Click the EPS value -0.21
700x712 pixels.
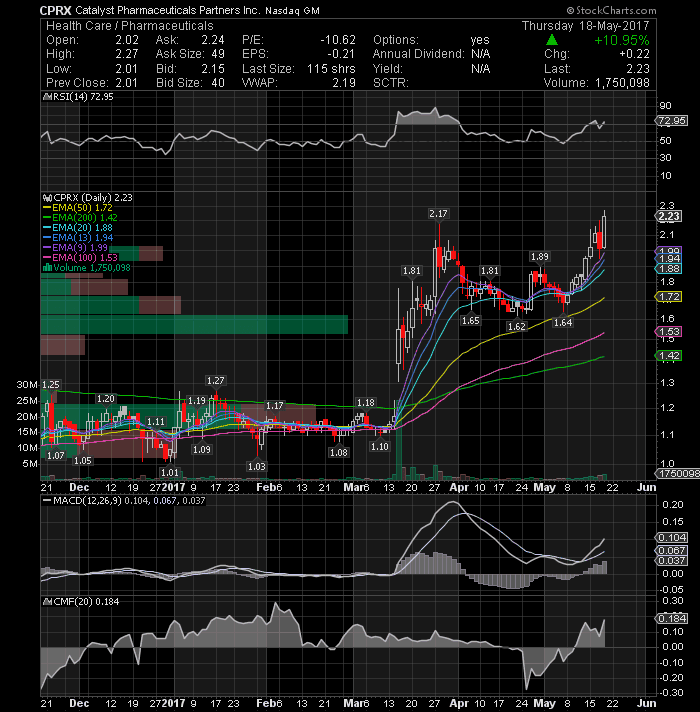pos(341,54)
